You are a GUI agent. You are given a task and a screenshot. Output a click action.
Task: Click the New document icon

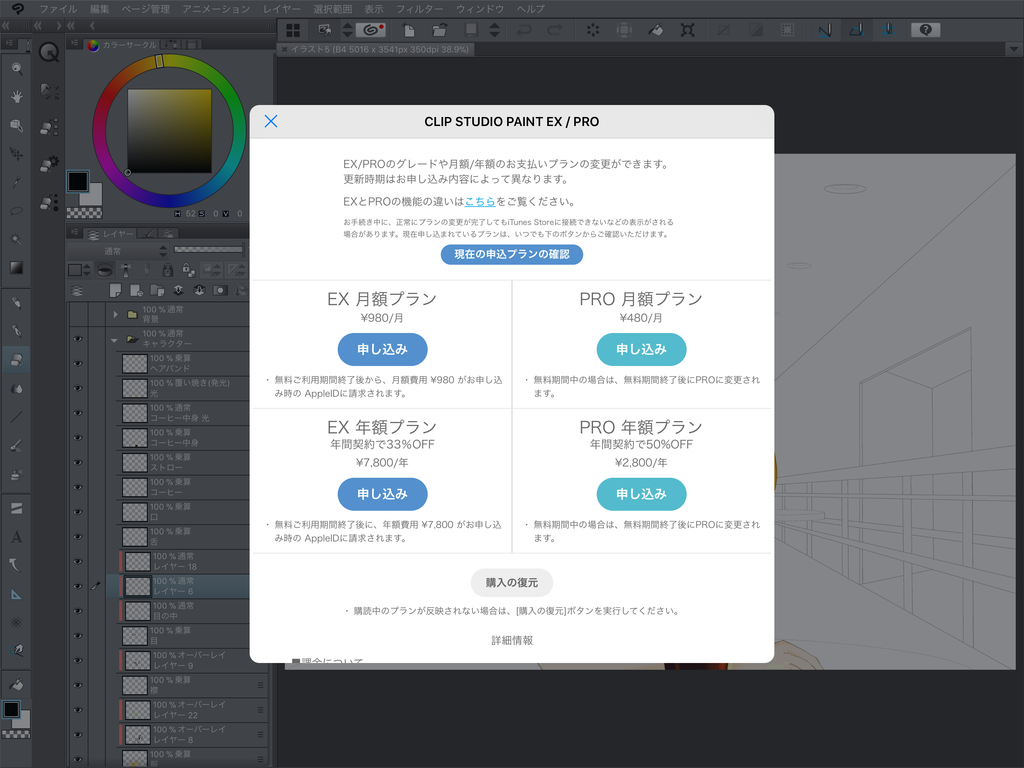(x=409, y=30)
